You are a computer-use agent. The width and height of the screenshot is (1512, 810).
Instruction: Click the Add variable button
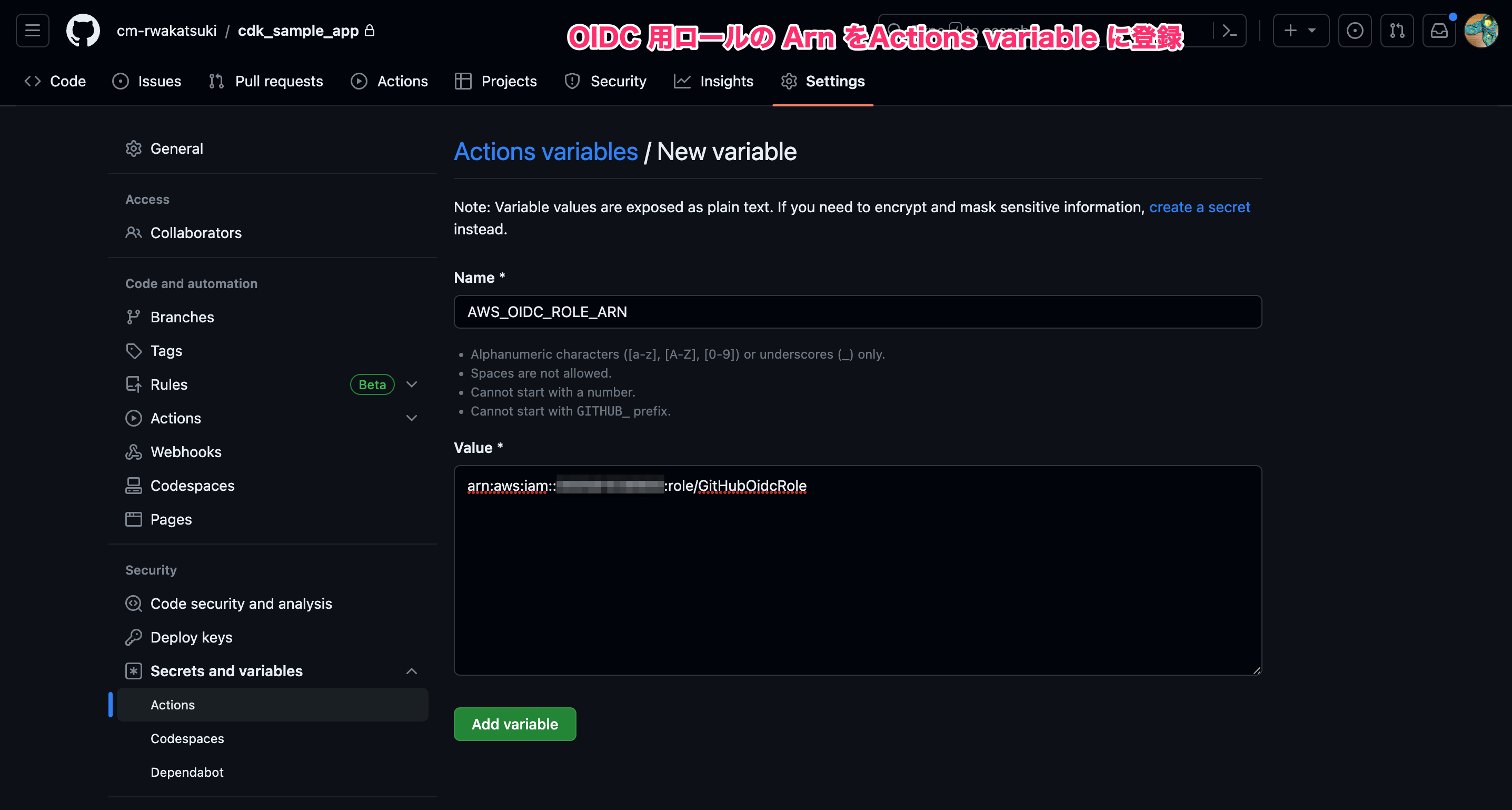pyautogui.click(x=514, y=724)
